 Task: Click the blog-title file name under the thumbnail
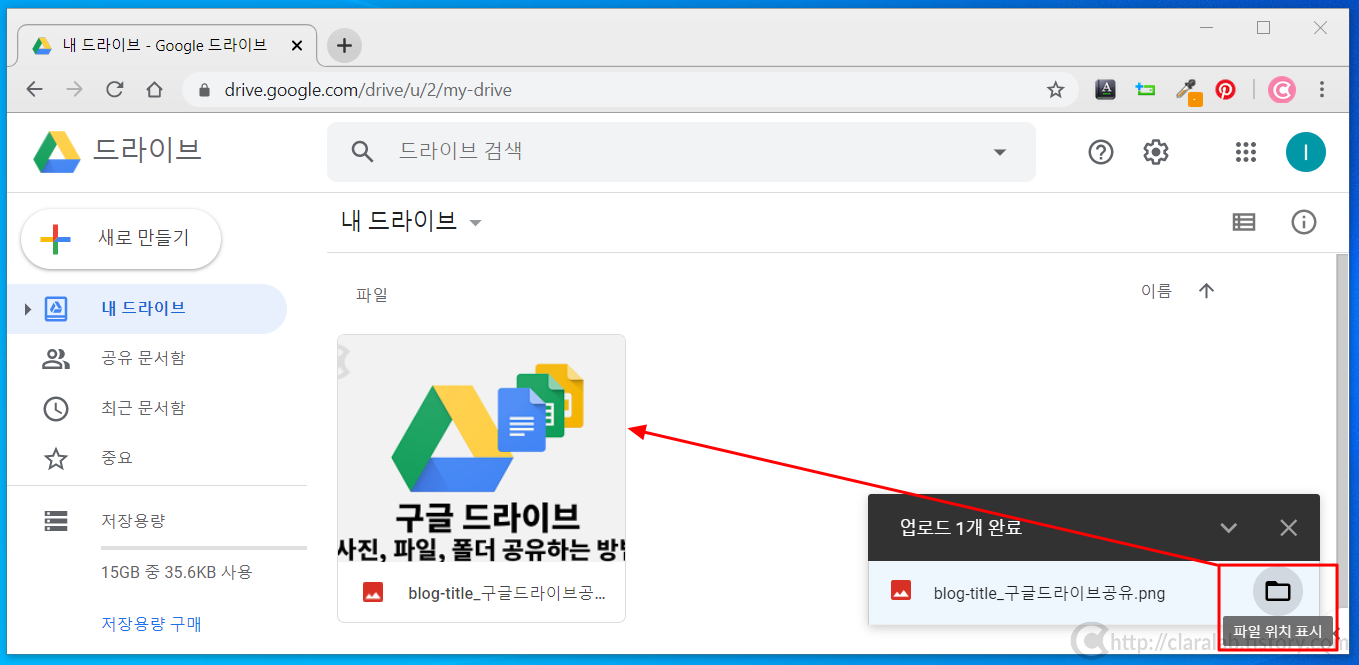507,593
